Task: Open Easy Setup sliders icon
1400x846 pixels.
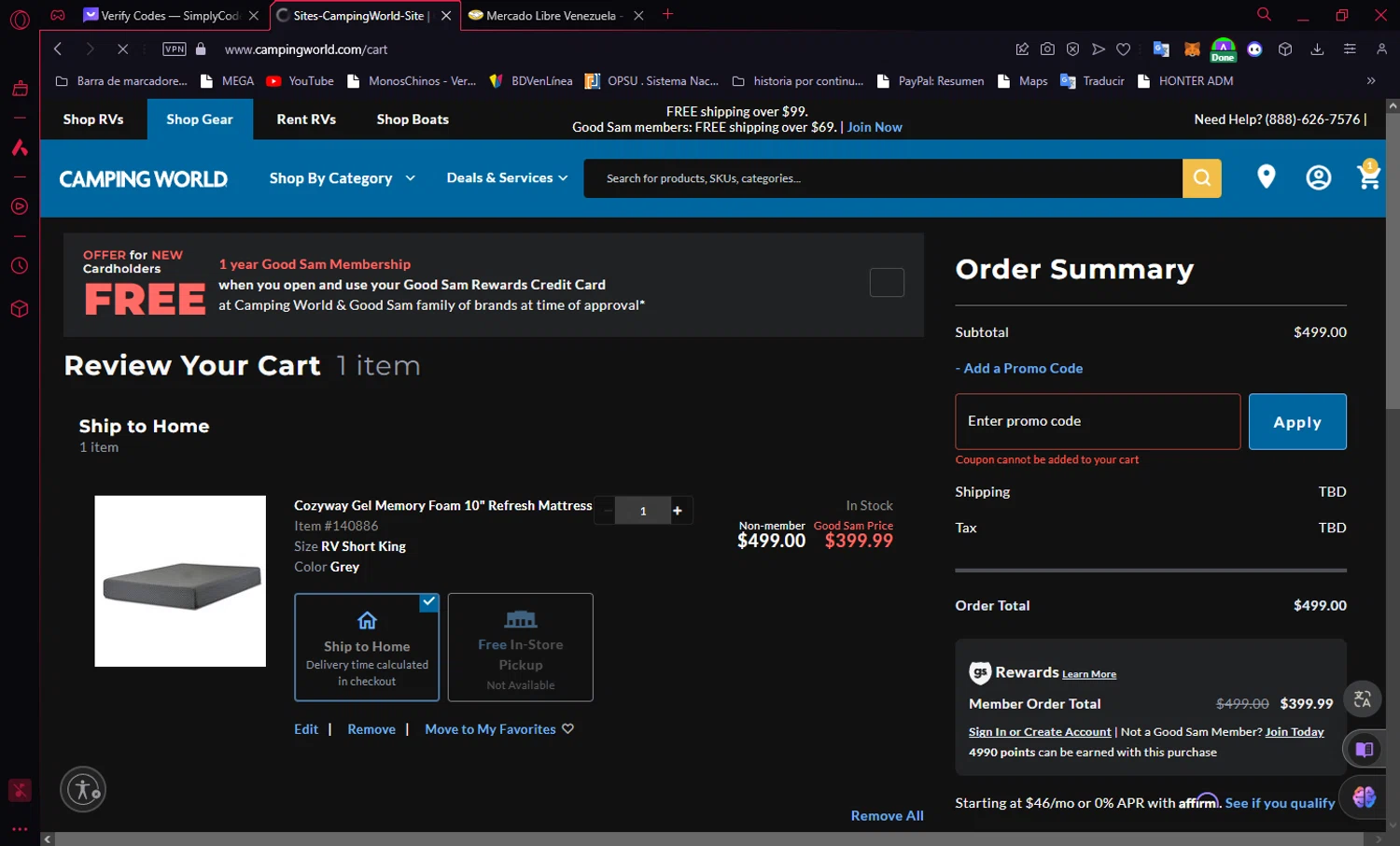Action: pos(1350,49)
